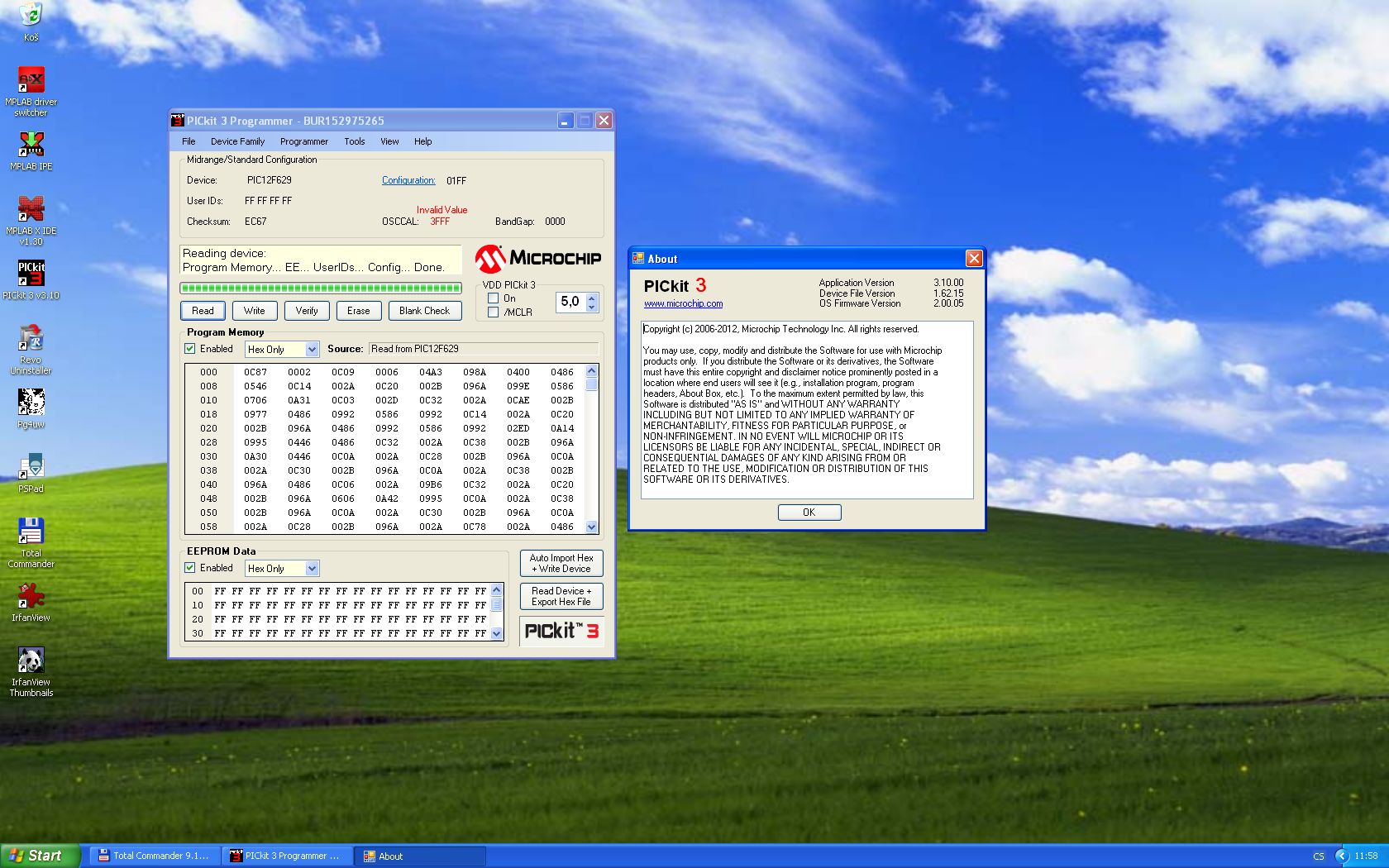Increase the VDD voltage with up arrow
The image size is (1389, 868).
591,298
